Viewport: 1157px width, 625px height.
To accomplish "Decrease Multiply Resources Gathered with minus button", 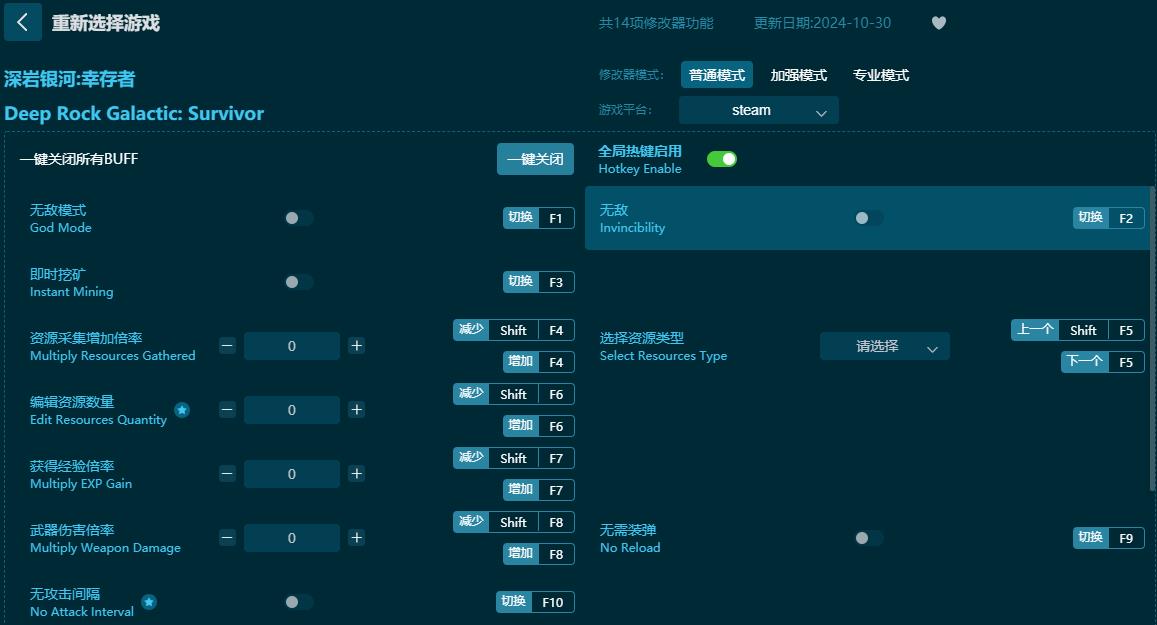I will [227, 345].
